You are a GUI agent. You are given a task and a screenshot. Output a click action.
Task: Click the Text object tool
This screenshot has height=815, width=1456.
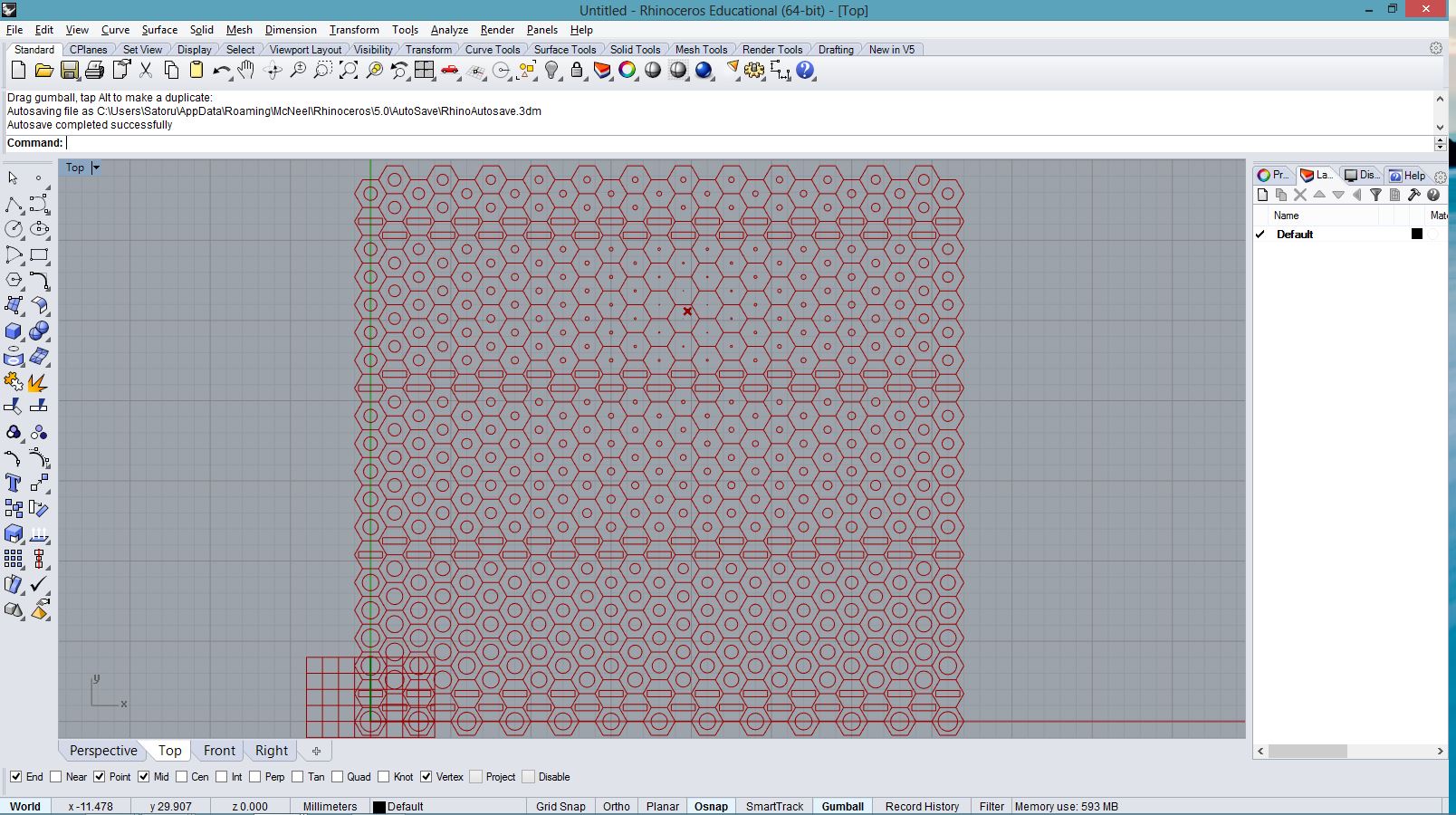(14, 483)
